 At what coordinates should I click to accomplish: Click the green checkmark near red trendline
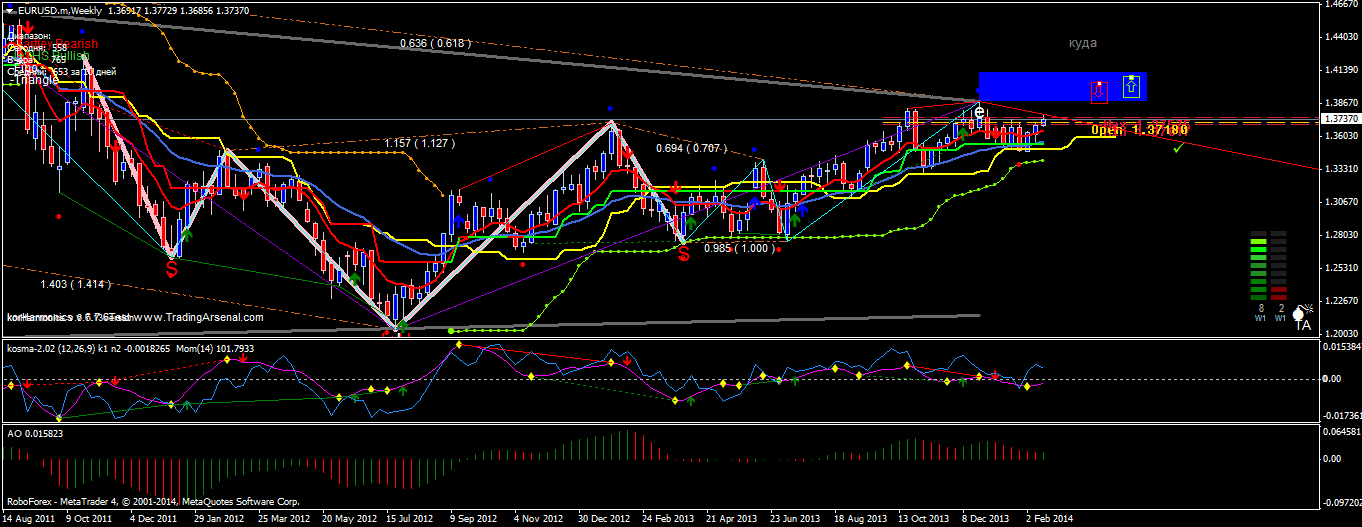coord(1180,147)
